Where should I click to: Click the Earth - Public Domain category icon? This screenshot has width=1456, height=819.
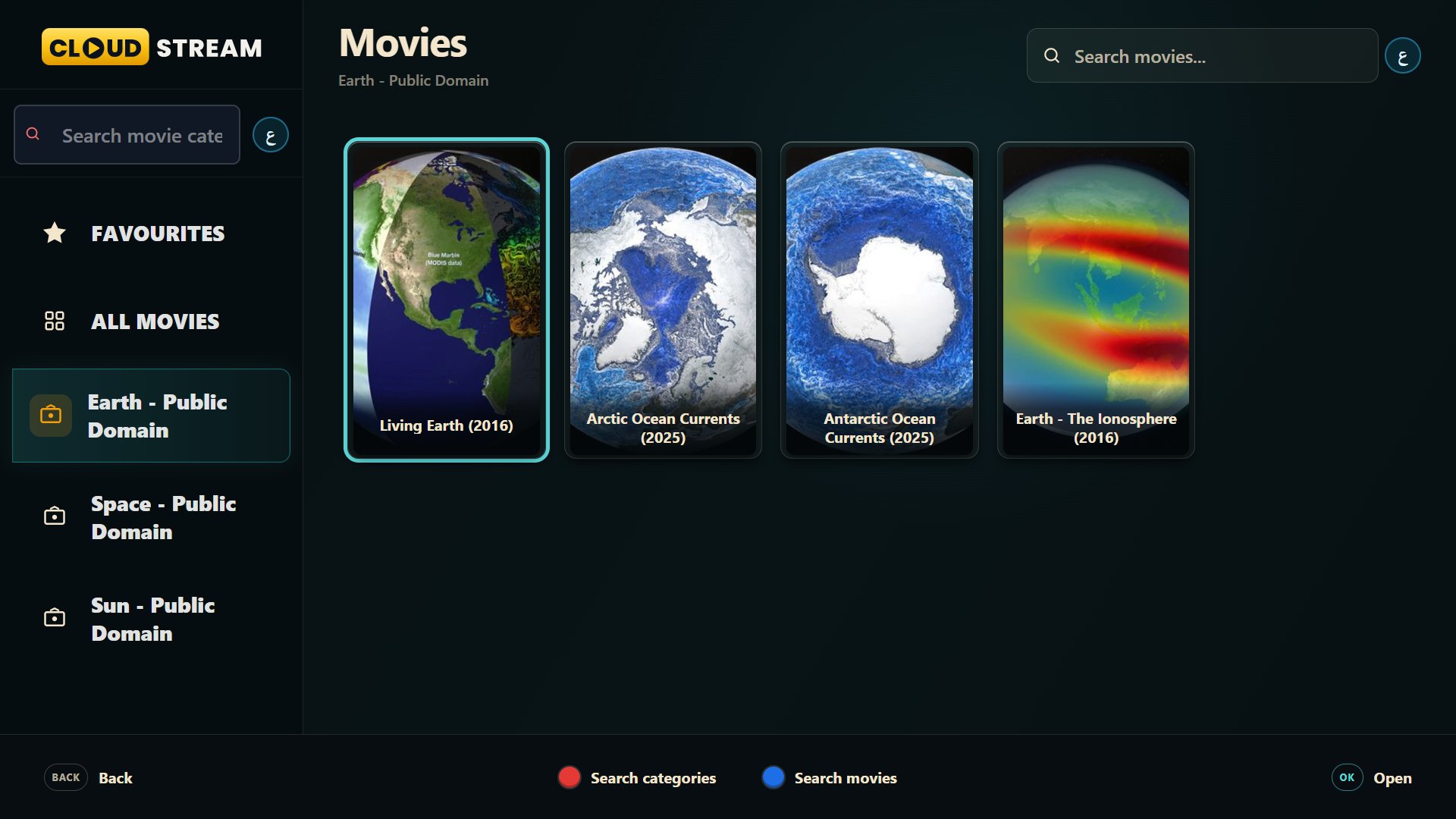click(x=51, y=415)
